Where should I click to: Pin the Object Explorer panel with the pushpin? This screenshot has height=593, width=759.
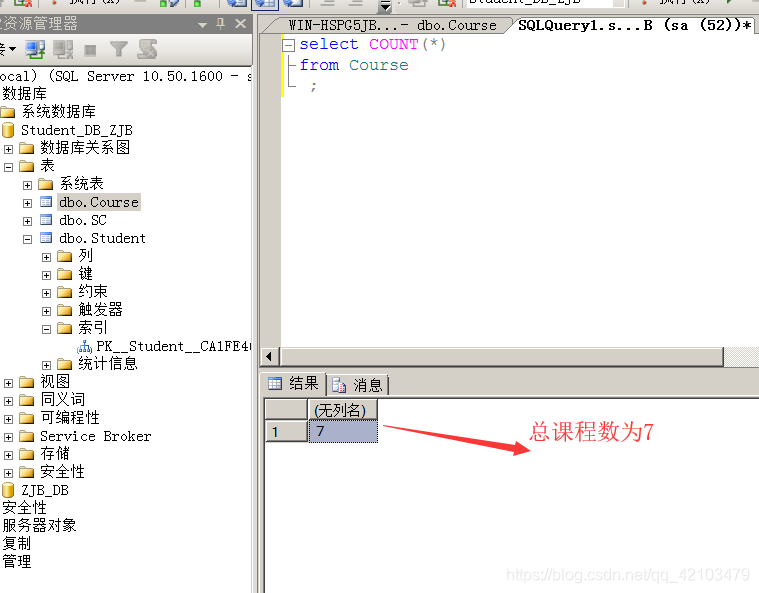click(221, 23)
